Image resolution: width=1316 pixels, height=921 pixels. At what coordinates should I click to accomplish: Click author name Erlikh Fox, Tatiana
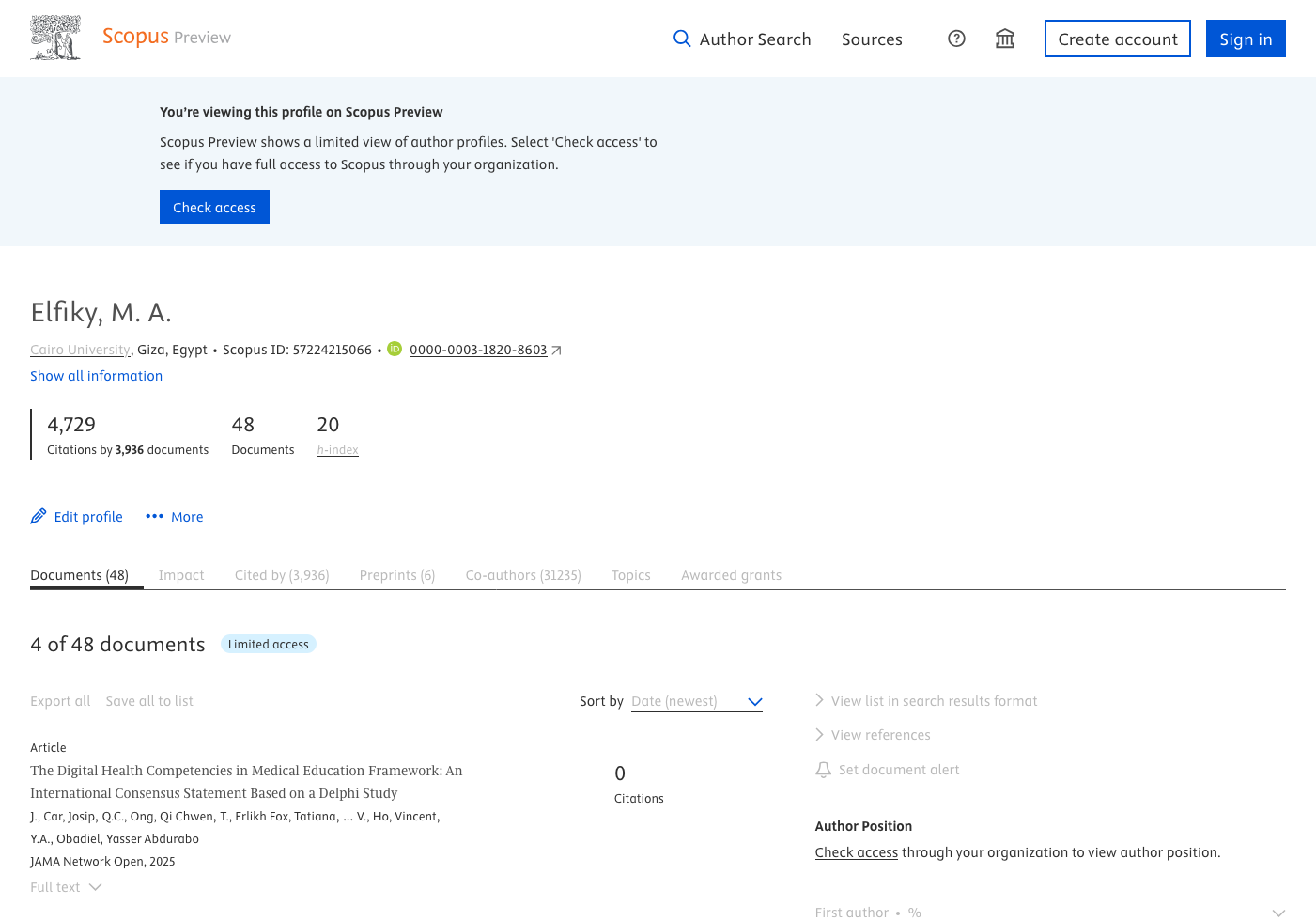point(286,817)
